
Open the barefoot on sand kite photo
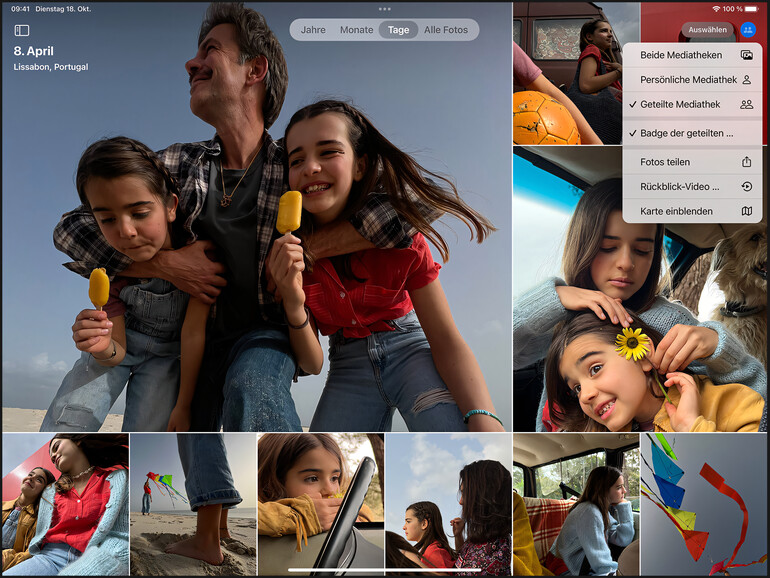(x=193, y=504)
